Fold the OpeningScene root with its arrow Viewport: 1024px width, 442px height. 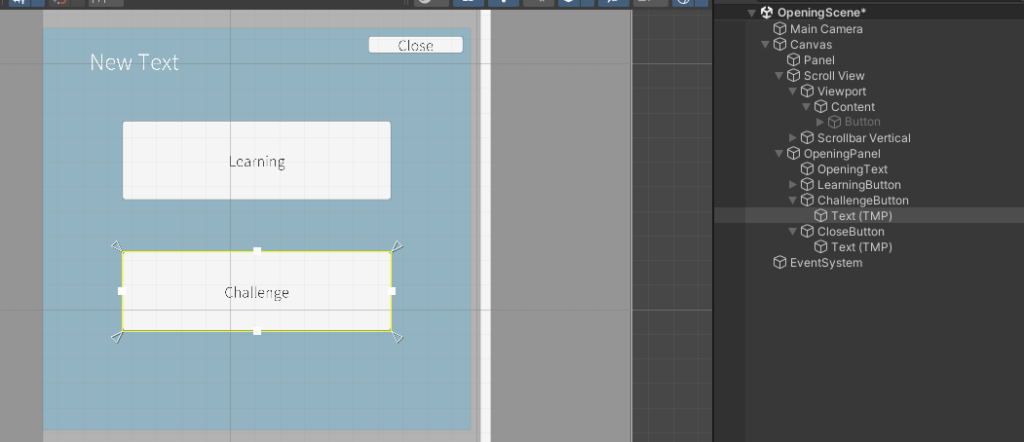tap(752, 13)
